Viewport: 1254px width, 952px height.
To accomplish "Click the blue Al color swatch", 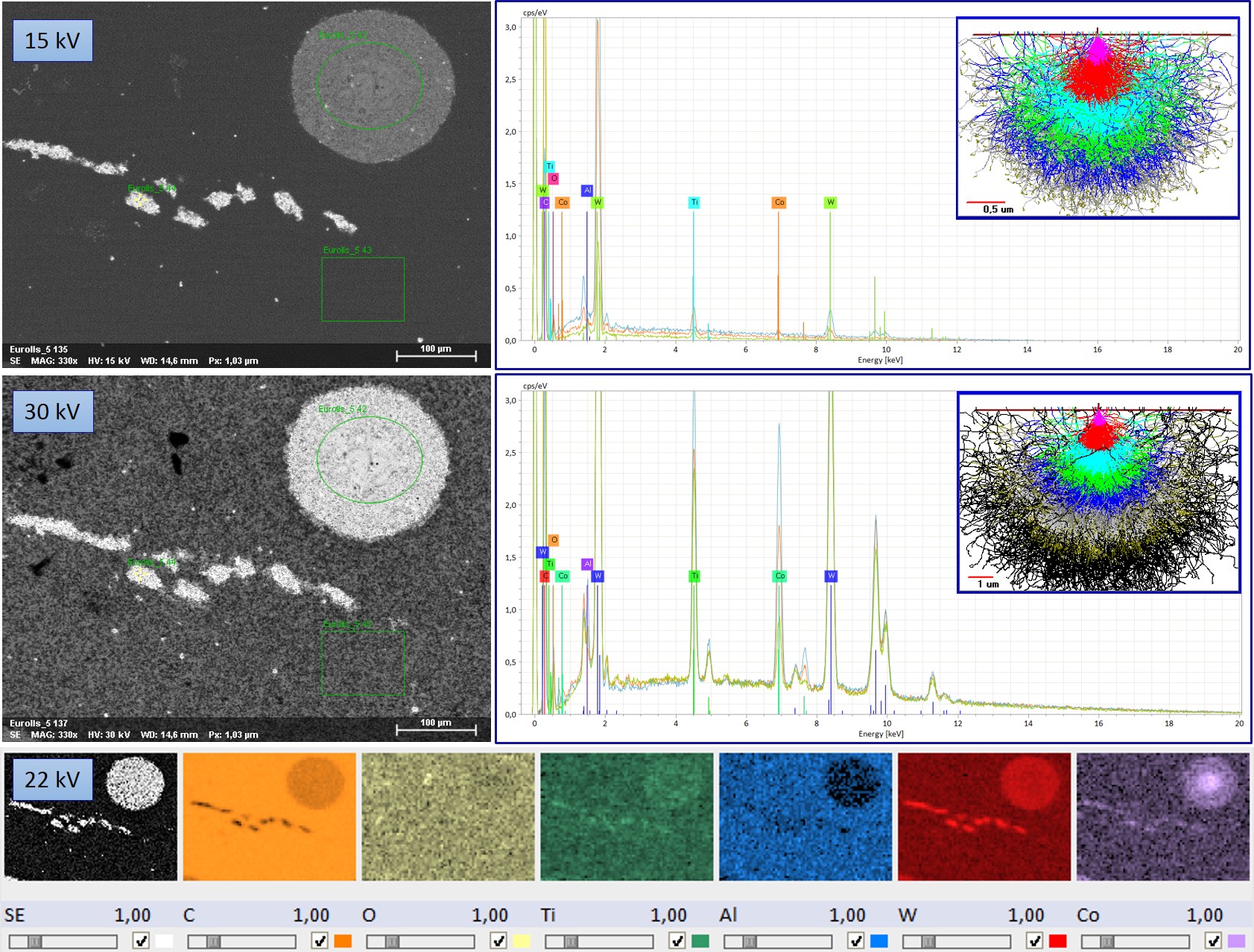I will [x=879, y=941].
